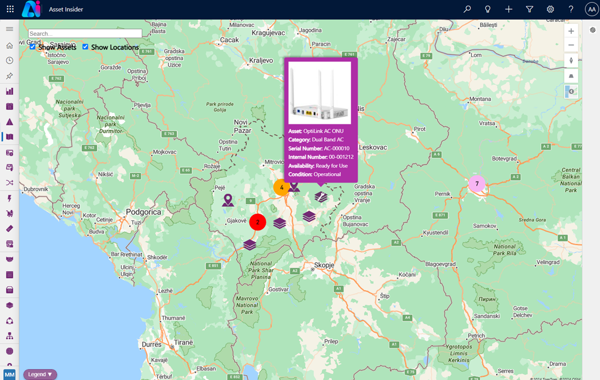Zoom in with the map plus button
This screenshot has width=600, height=380.
(x=571, y=31)
